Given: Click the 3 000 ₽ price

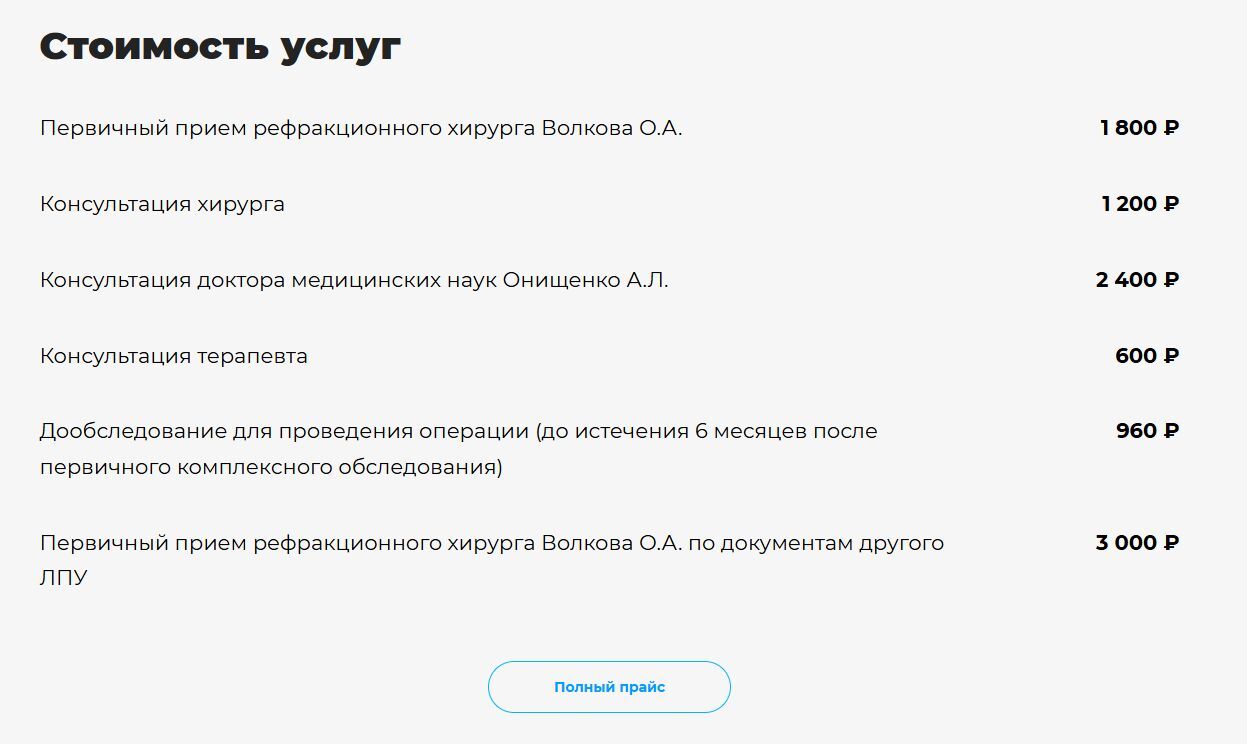Looking at the screenshot, I should [1138, 543].
